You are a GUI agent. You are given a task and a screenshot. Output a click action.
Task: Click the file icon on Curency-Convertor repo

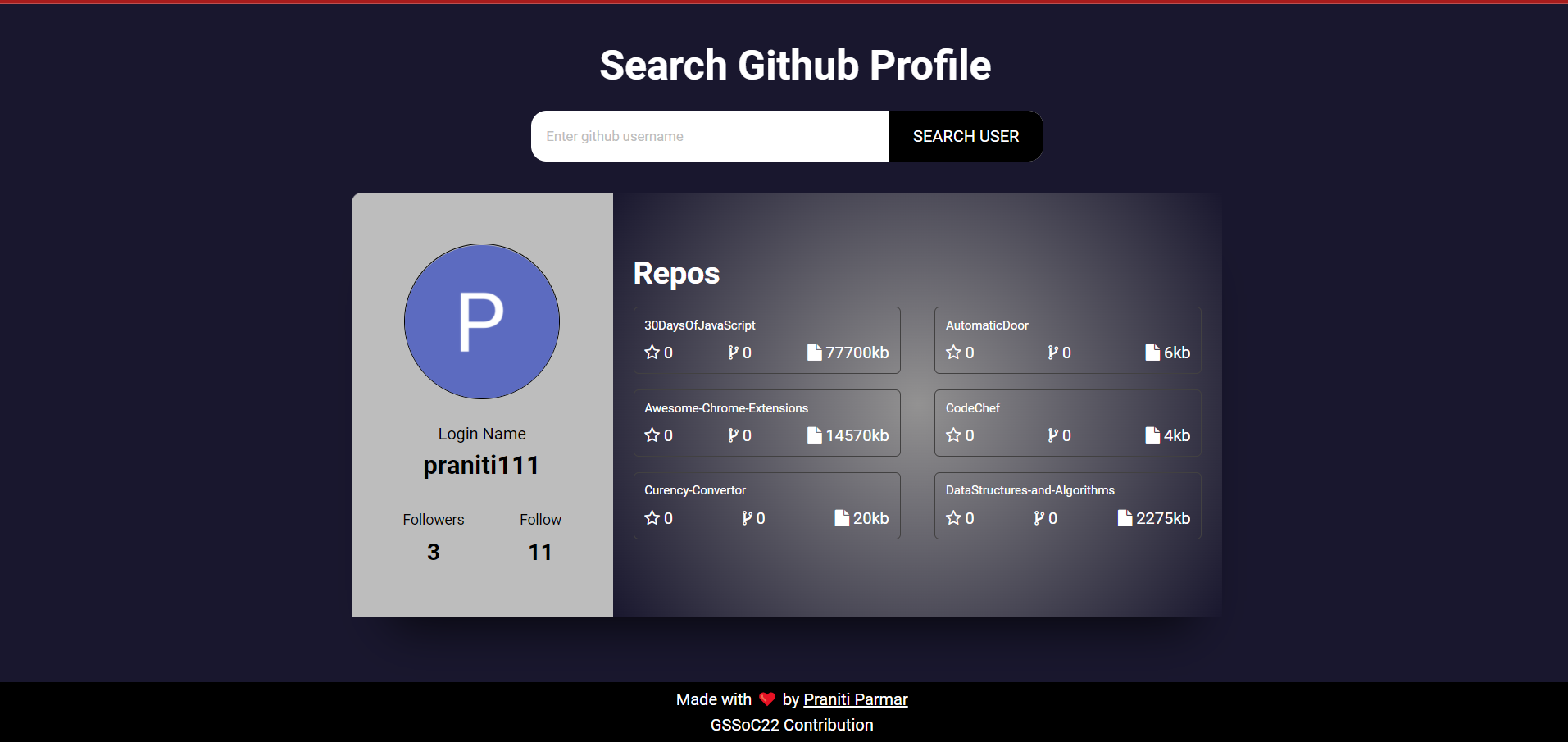coord(841,518)
